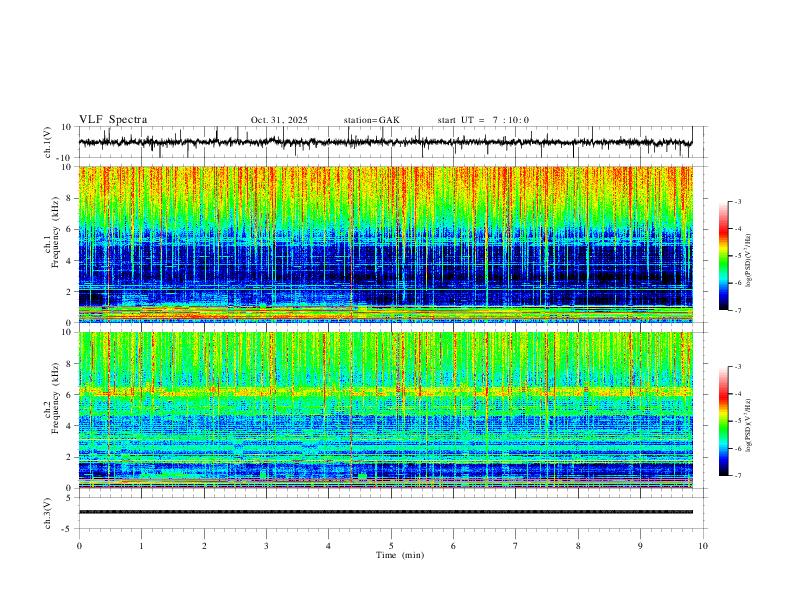Click time axis tick label "1"
The image size is (792, 612).
(141, 546)
